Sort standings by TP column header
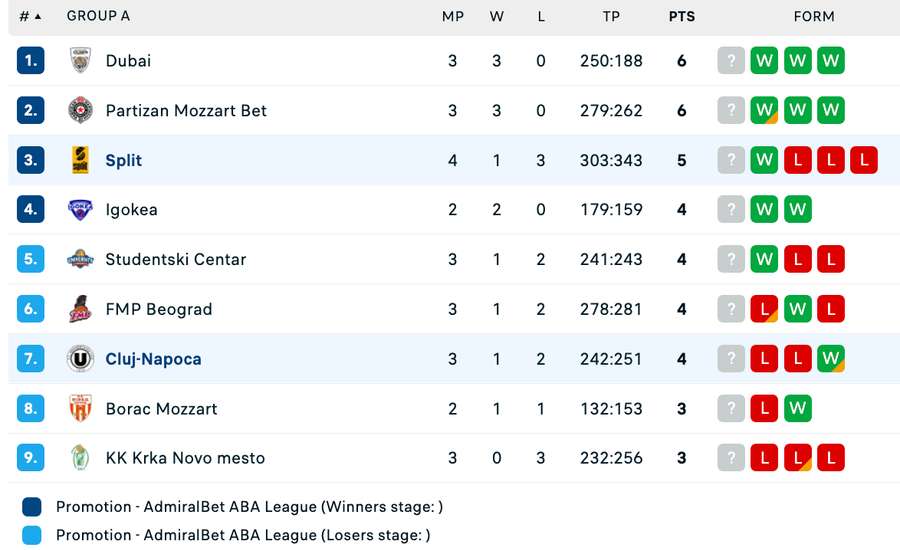The height and width of the screenshot is (550, 900). 611,16
